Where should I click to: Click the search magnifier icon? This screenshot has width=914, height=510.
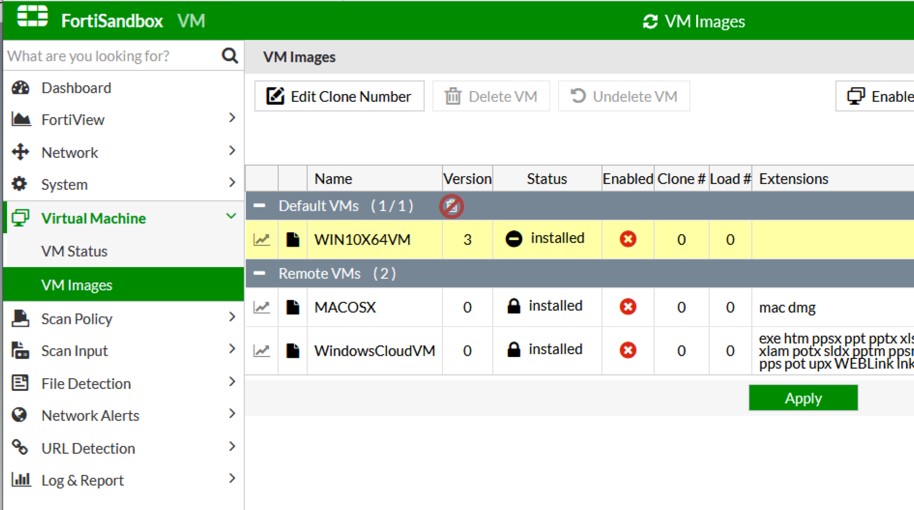click(x=230, y=56)
